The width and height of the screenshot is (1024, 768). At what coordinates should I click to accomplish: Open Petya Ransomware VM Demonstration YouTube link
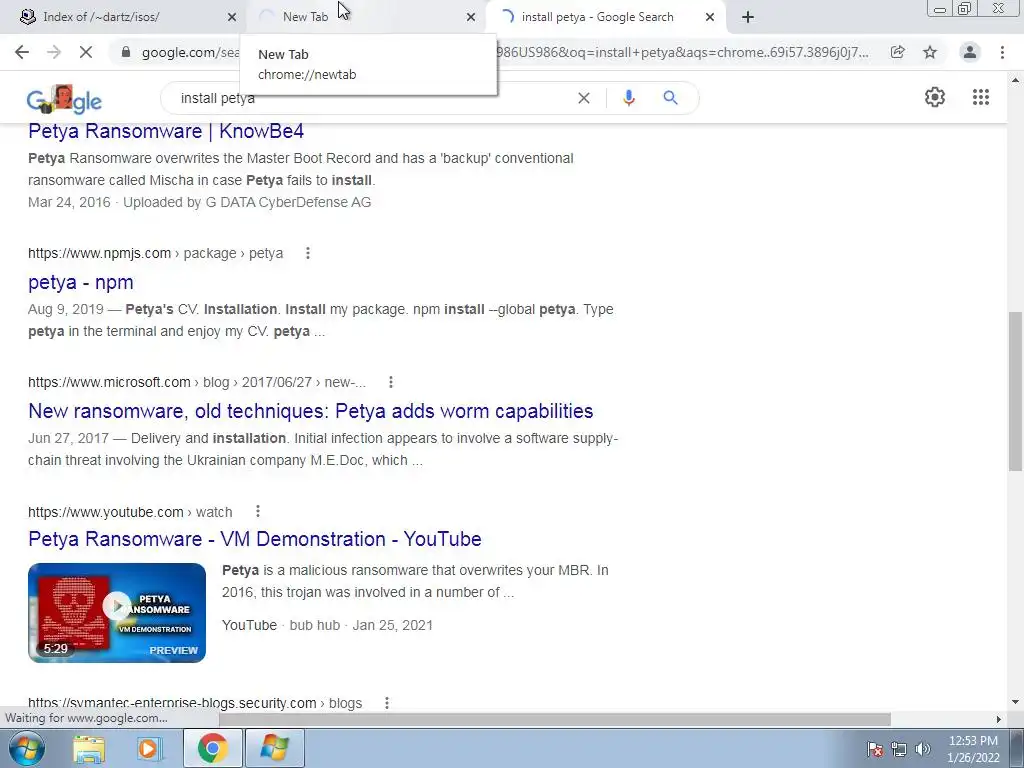click(x=255, y=539)
